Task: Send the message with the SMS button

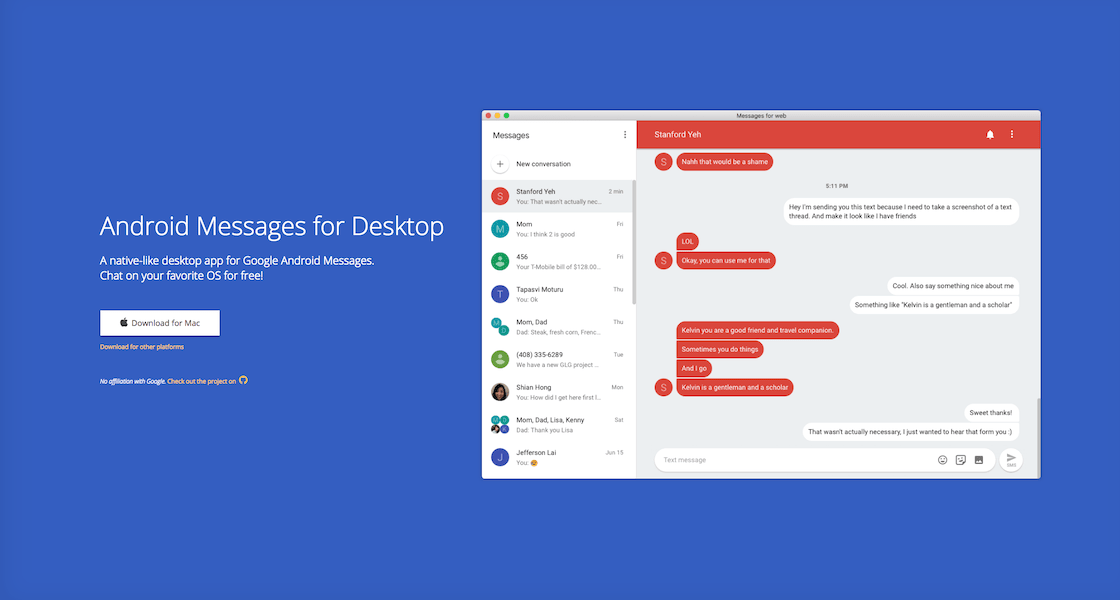Action: [x=1010, y=459]
